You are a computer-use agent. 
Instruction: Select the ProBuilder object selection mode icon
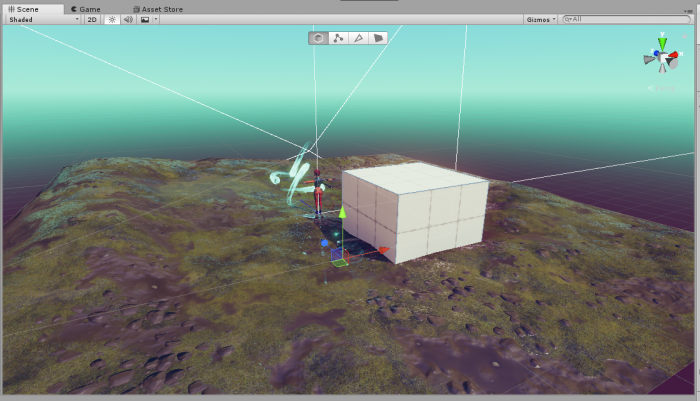pyautogui.click(x=318, y=38)
